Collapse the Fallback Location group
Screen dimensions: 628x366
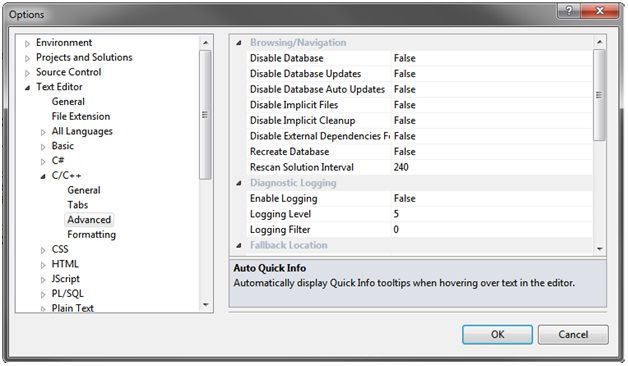tap(239, 245)
